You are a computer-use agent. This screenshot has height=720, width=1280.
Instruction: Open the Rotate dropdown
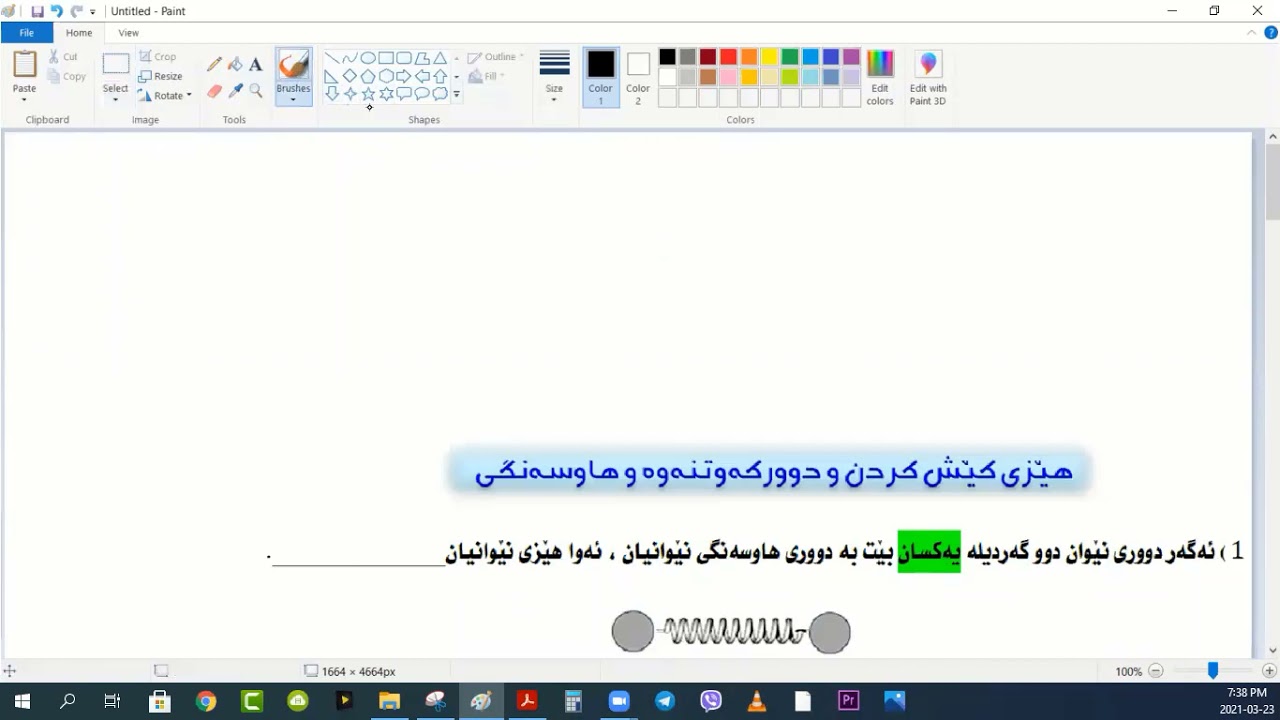coord(165,96)
